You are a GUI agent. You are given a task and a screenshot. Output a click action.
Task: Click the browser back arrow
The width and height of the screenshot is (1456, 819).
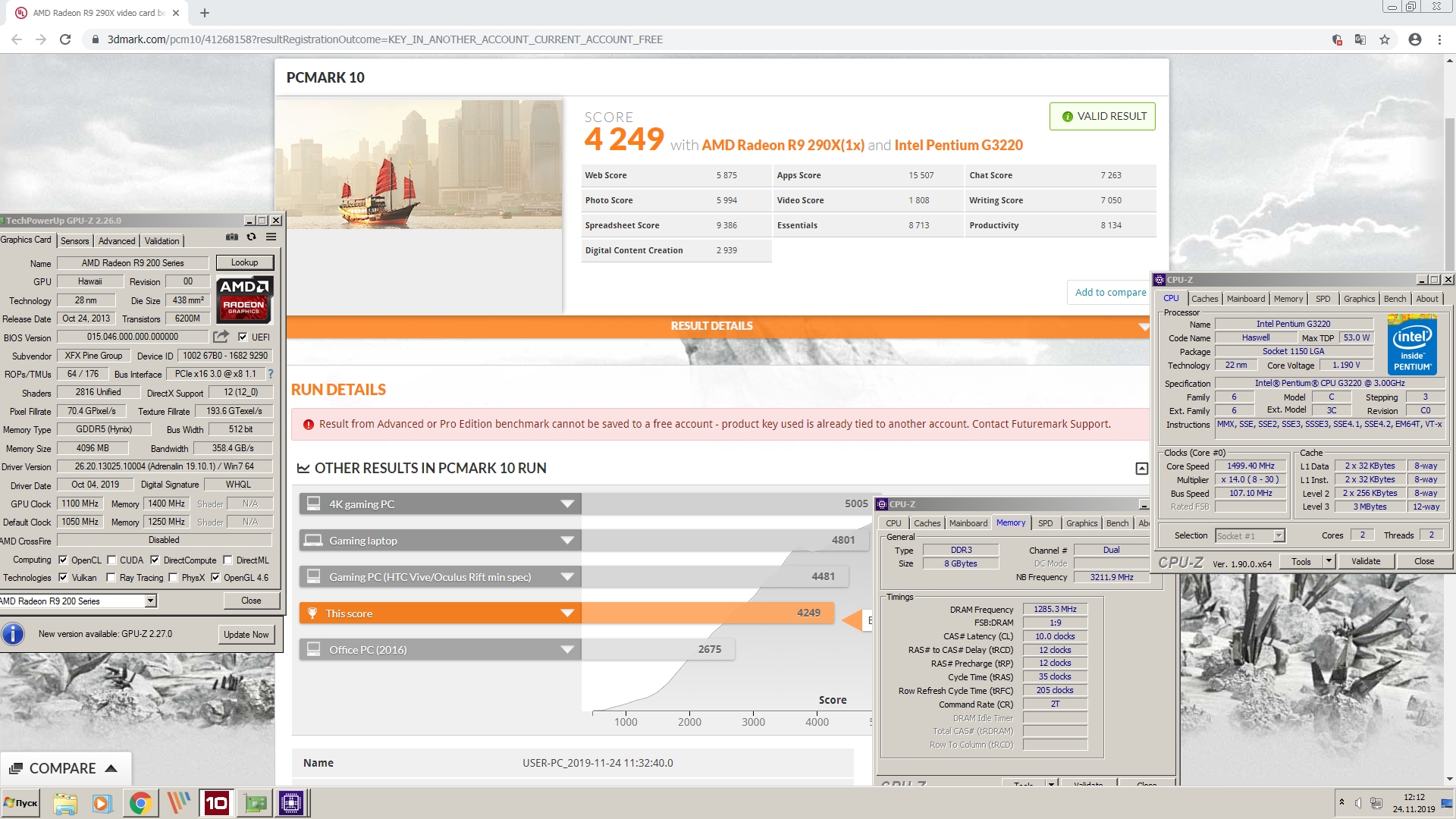click(x=17, y=39)
